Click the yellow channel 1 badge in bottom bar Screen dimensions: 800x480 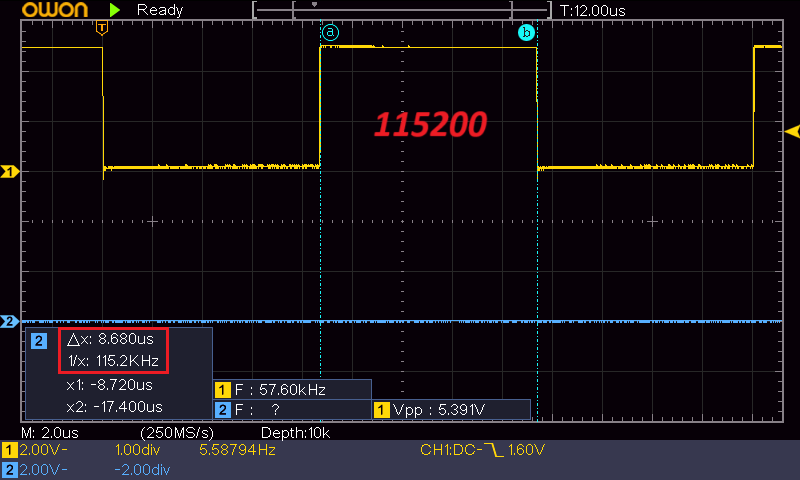pyautogui.click(x=9, y=450)
